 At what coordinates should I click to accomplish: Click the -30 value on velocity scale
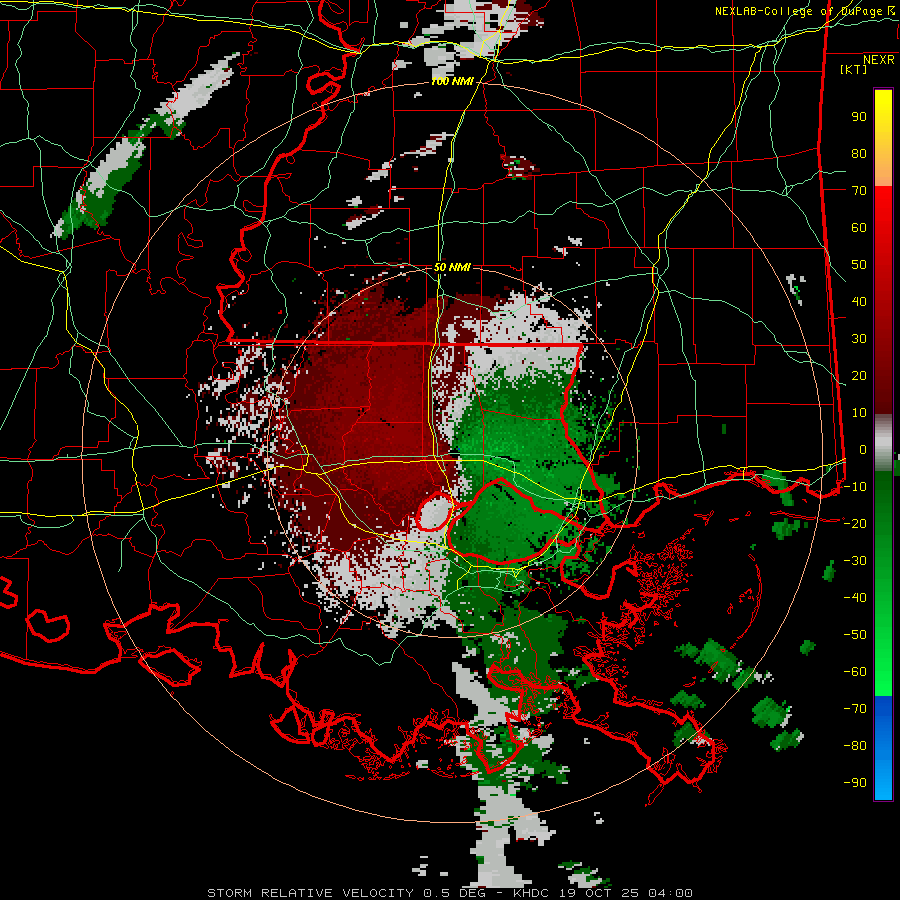(855, 561)
